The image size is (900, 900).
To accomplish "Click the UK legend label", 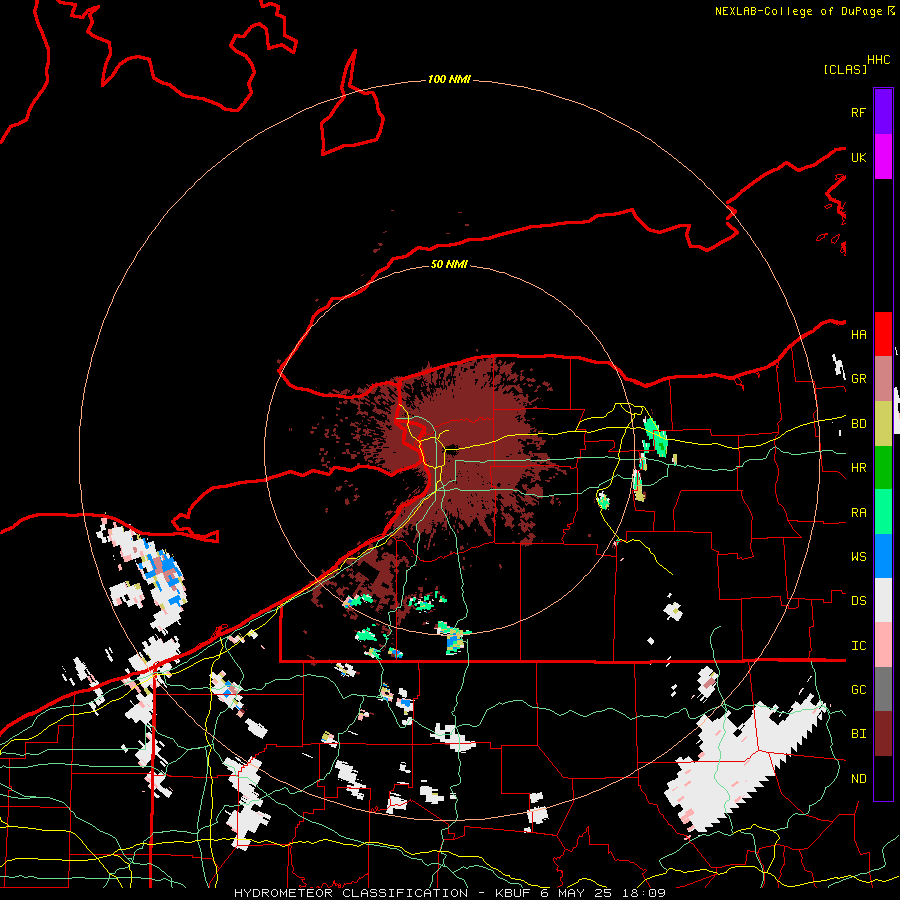I will tap(858, 157).
